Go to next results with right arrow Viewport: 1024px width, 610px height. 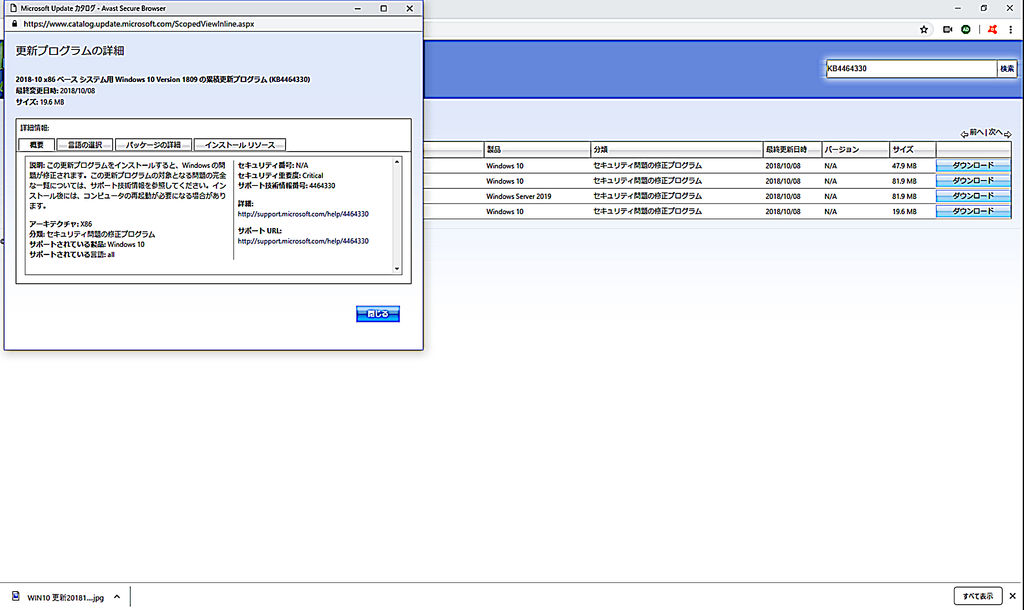point(1008,134)
